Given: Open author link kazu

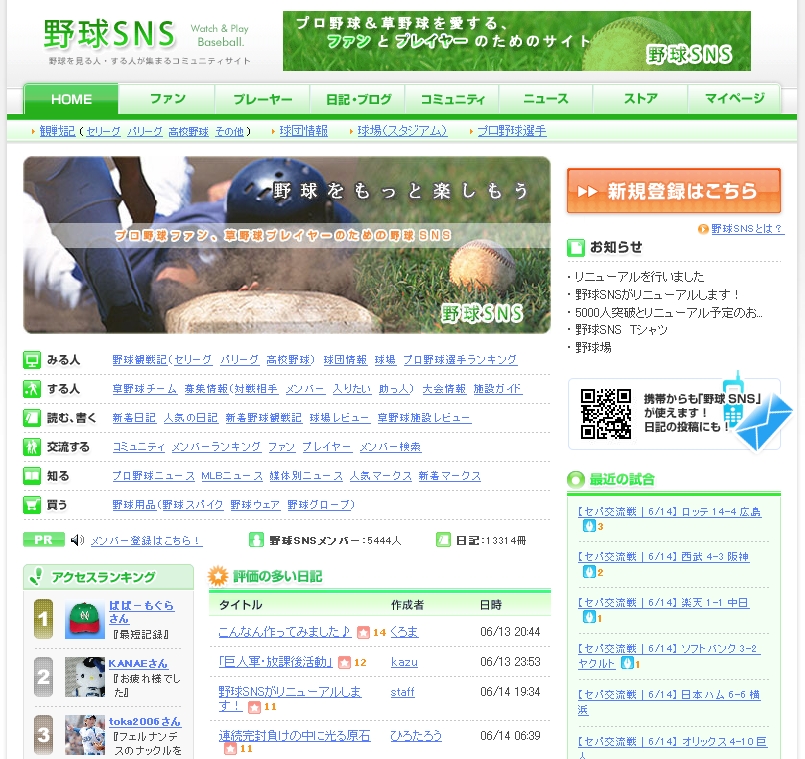Looking at the screenshot, I should [x=404, y=662].
